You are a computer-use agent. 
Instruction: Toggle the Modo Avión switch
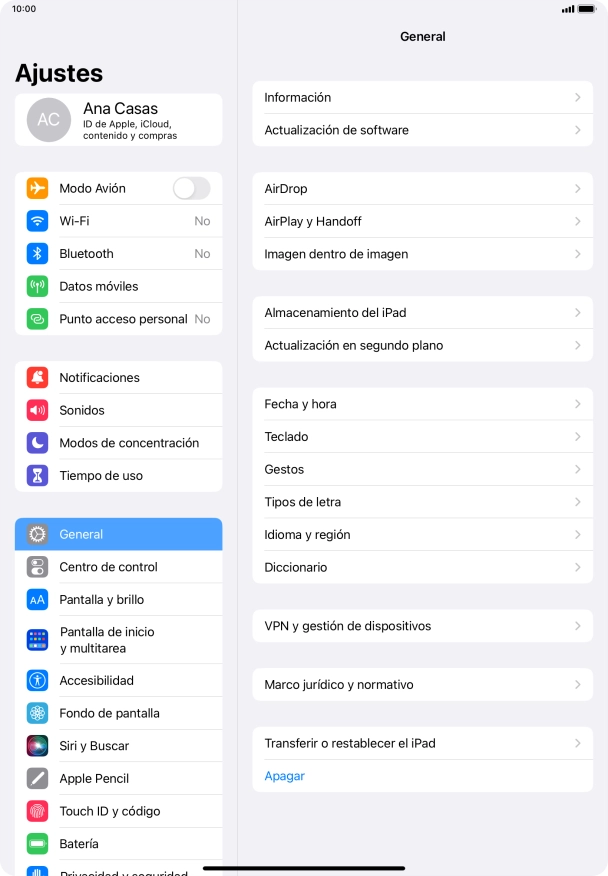(191, 188)
